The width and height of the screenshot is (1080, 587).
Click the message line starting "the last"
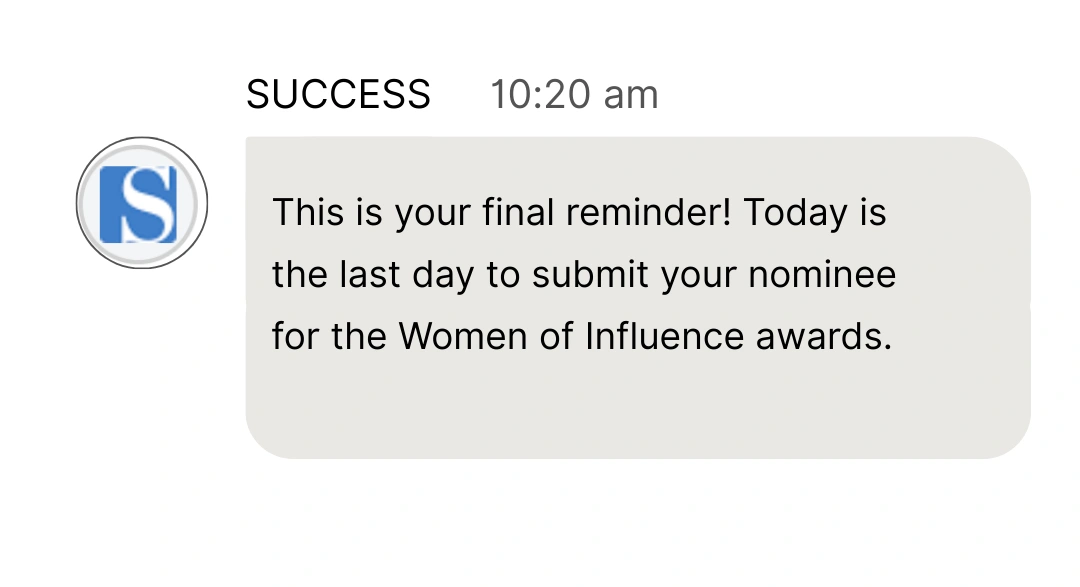584,275
